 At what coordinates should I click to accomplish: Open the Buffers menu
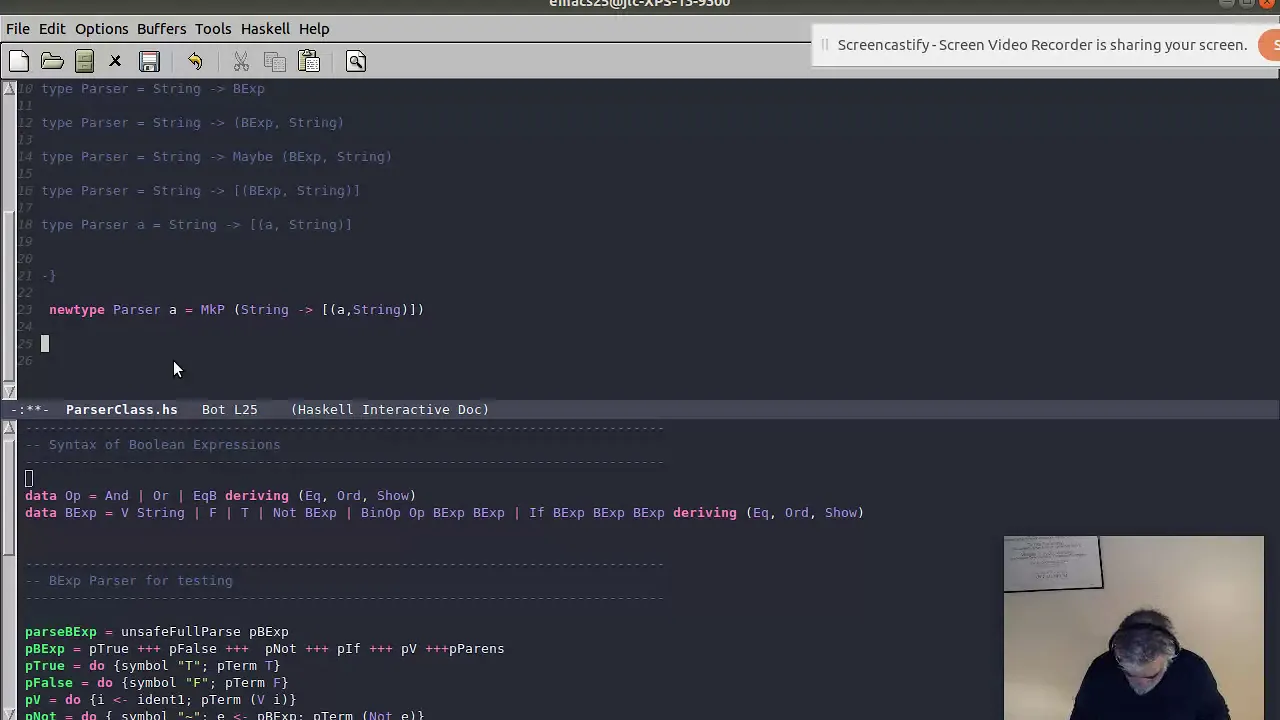pyautogui.click(x=161, y=29)
